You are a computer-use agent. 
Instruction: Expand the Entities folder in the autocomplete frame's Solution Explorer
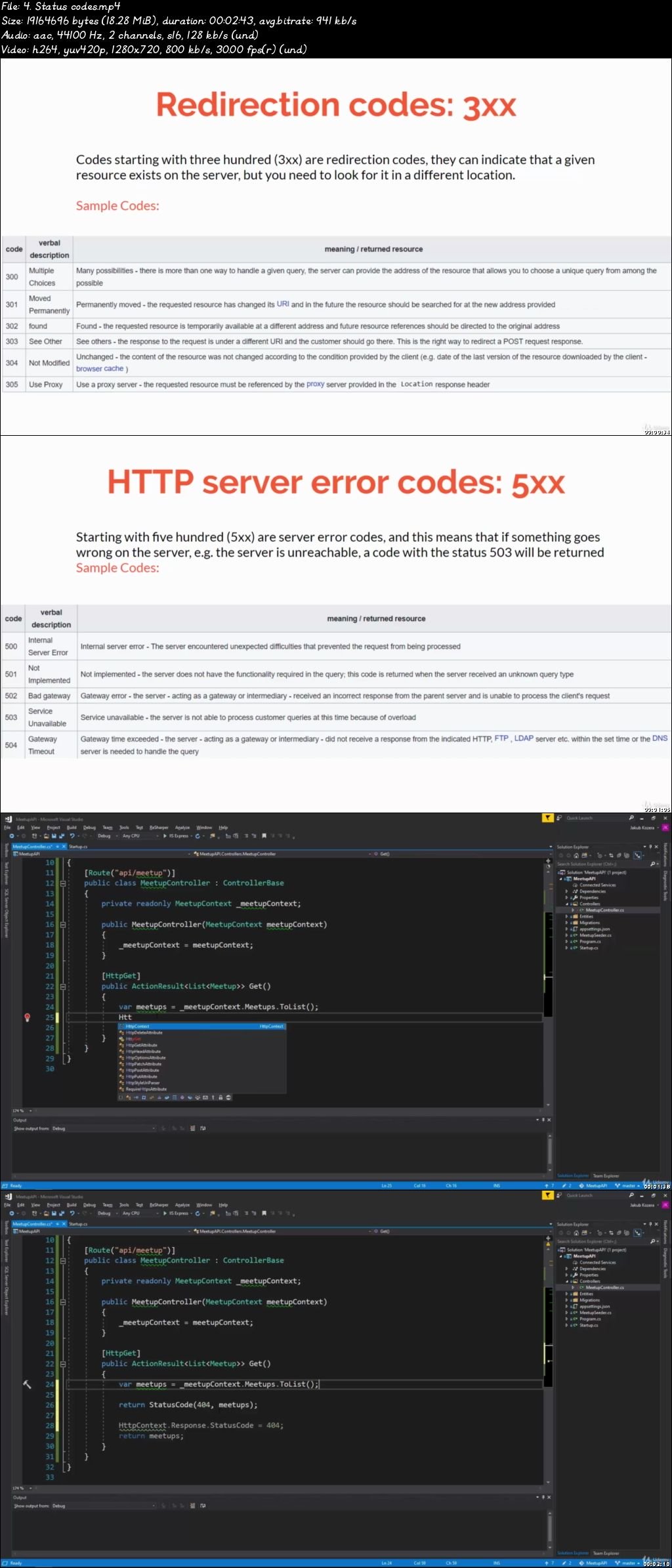click(x=567, y=916)
